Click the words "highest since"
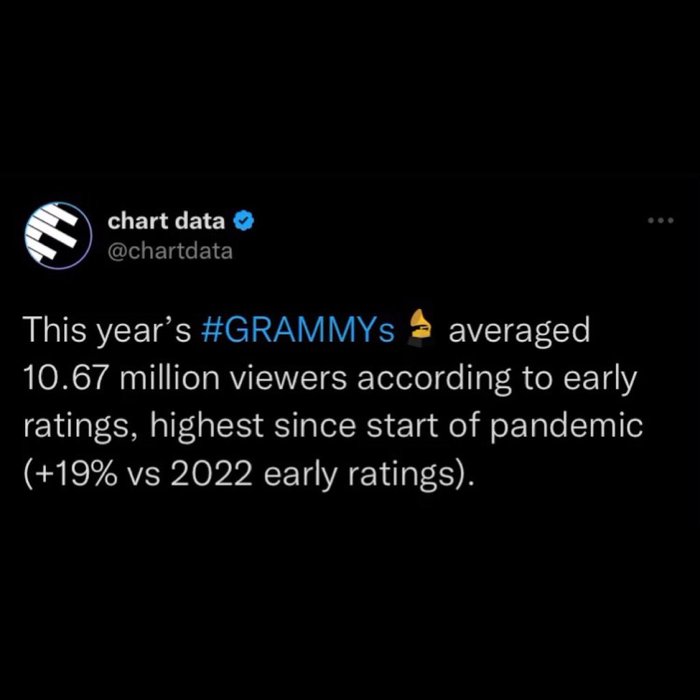Screen dimensions: 700x700 click(253, 426)
